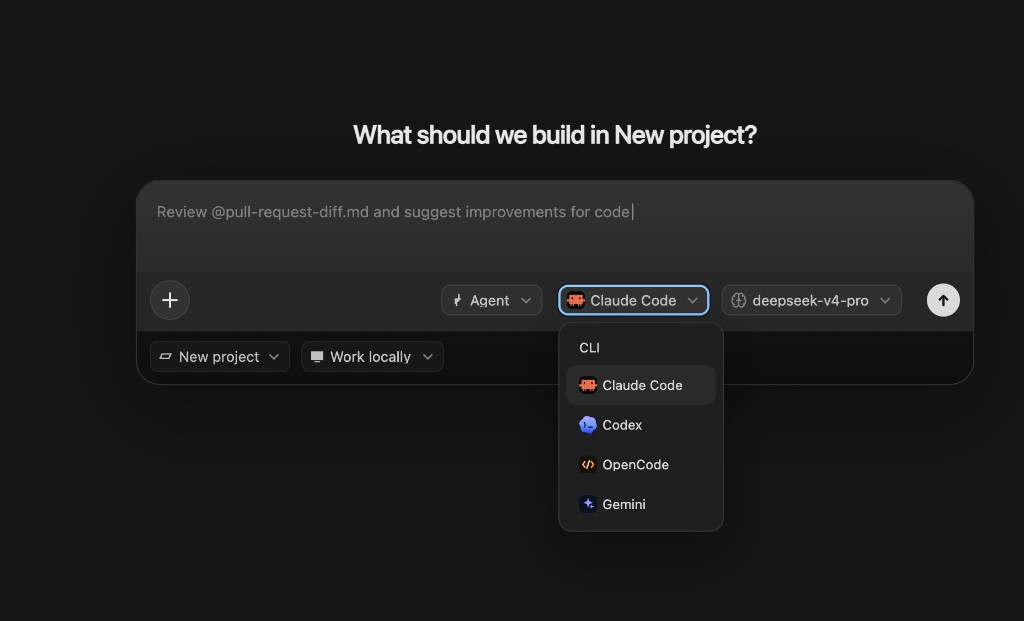
Task: Pick OpenCode from the CLI list
Action: (641, 465)
